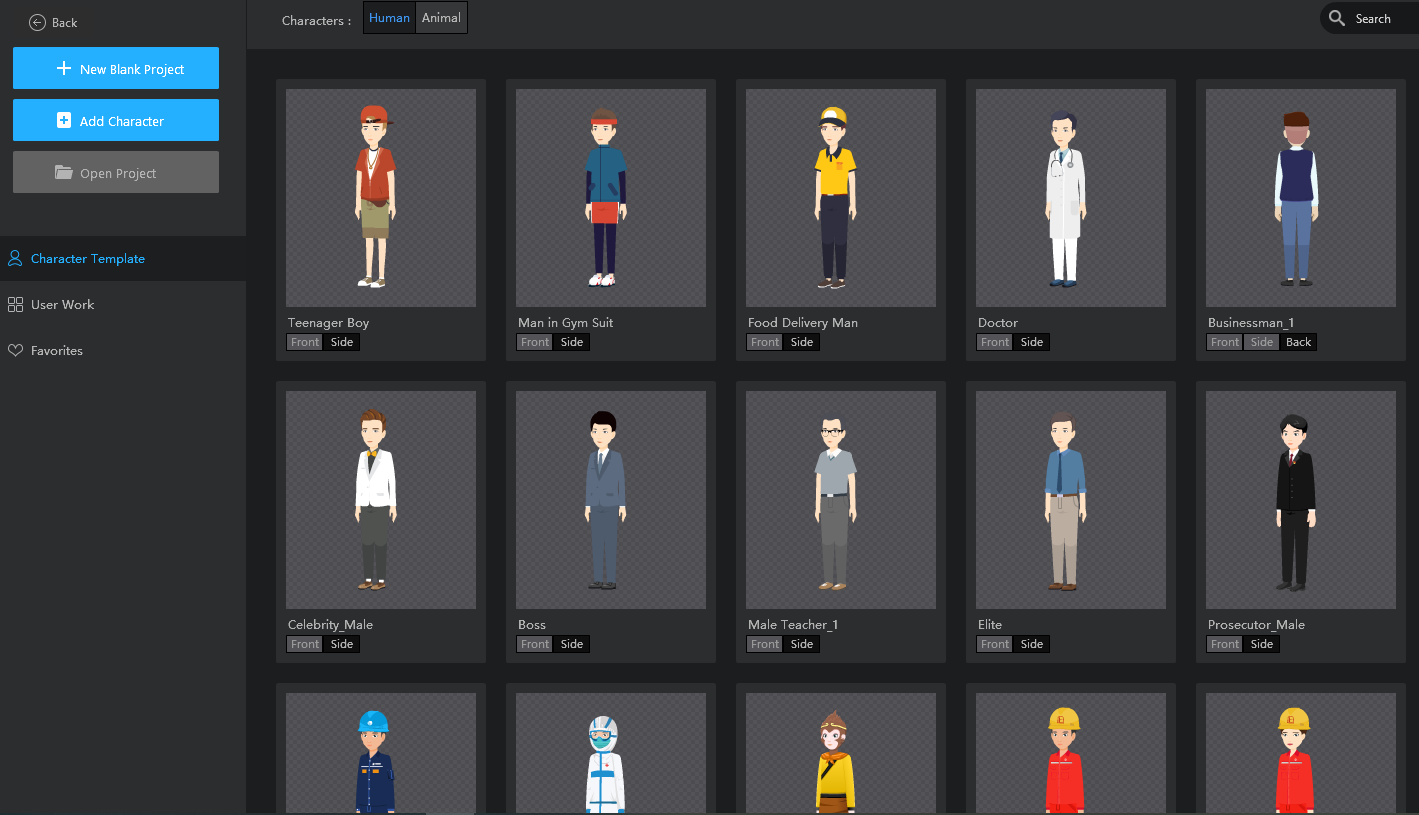Show Side view of Businessman_1

(1262, 342)
